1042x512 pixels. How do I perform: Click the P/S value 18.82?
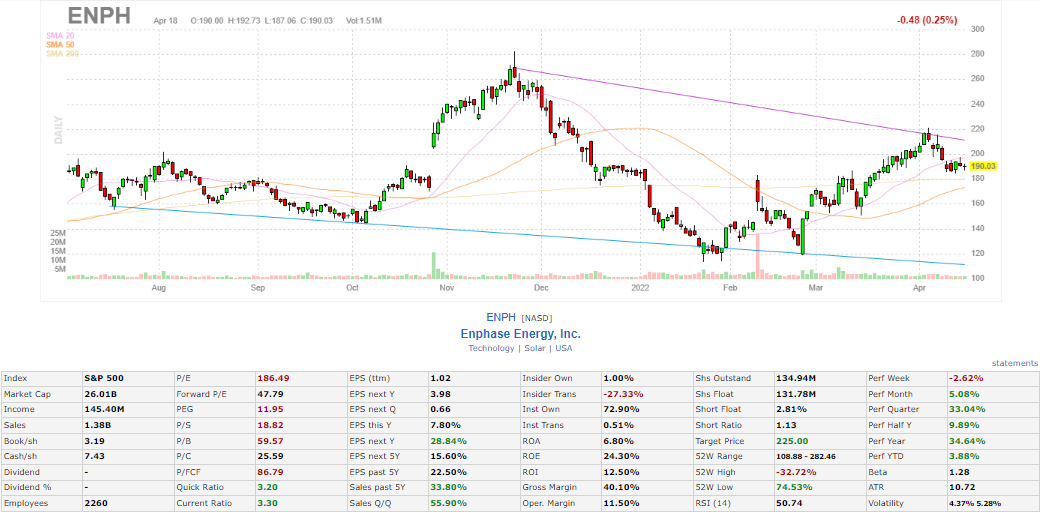click(x=270, y=425)
